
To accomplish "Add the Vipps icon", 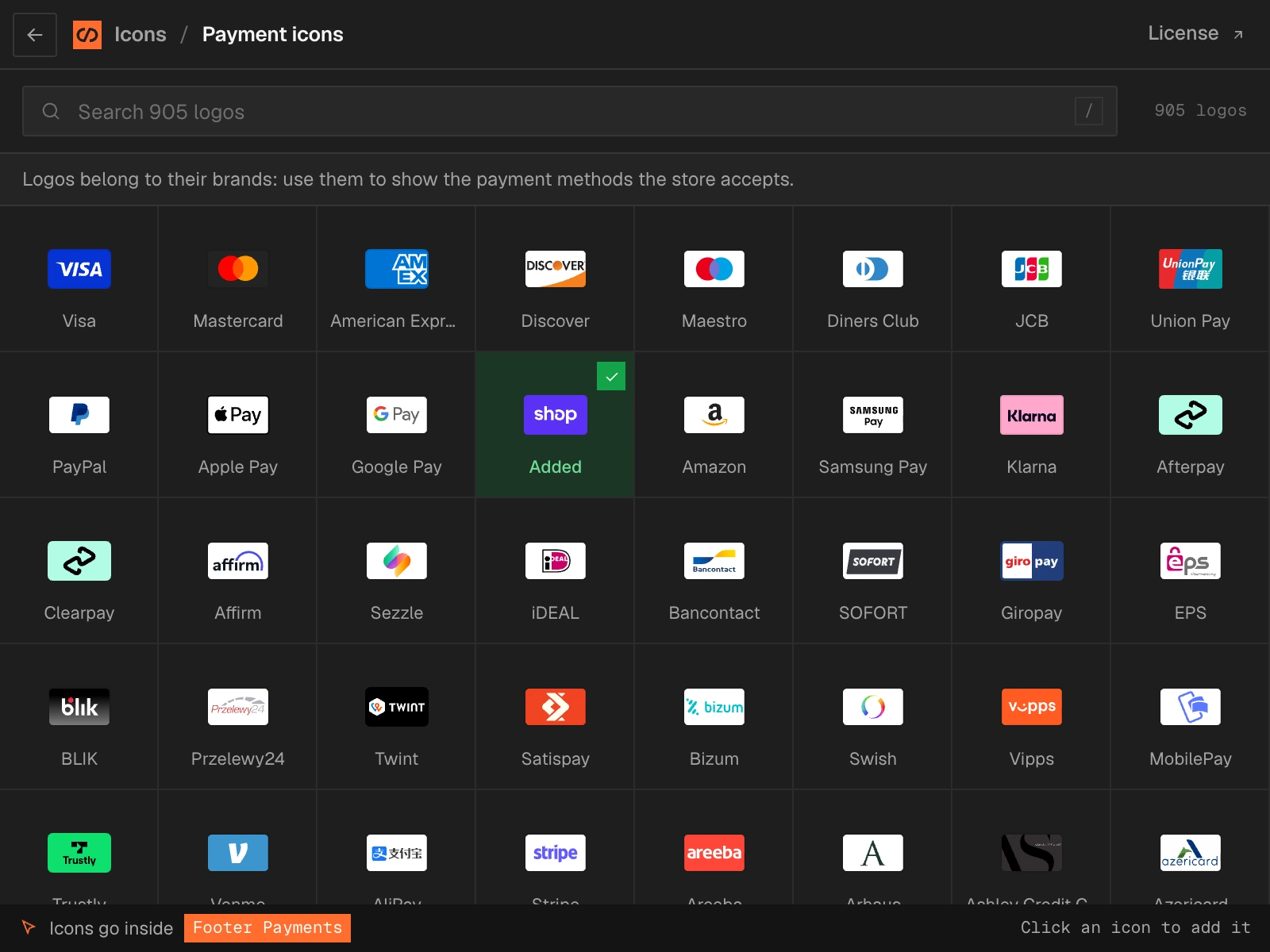I will tap(1032, 716).
